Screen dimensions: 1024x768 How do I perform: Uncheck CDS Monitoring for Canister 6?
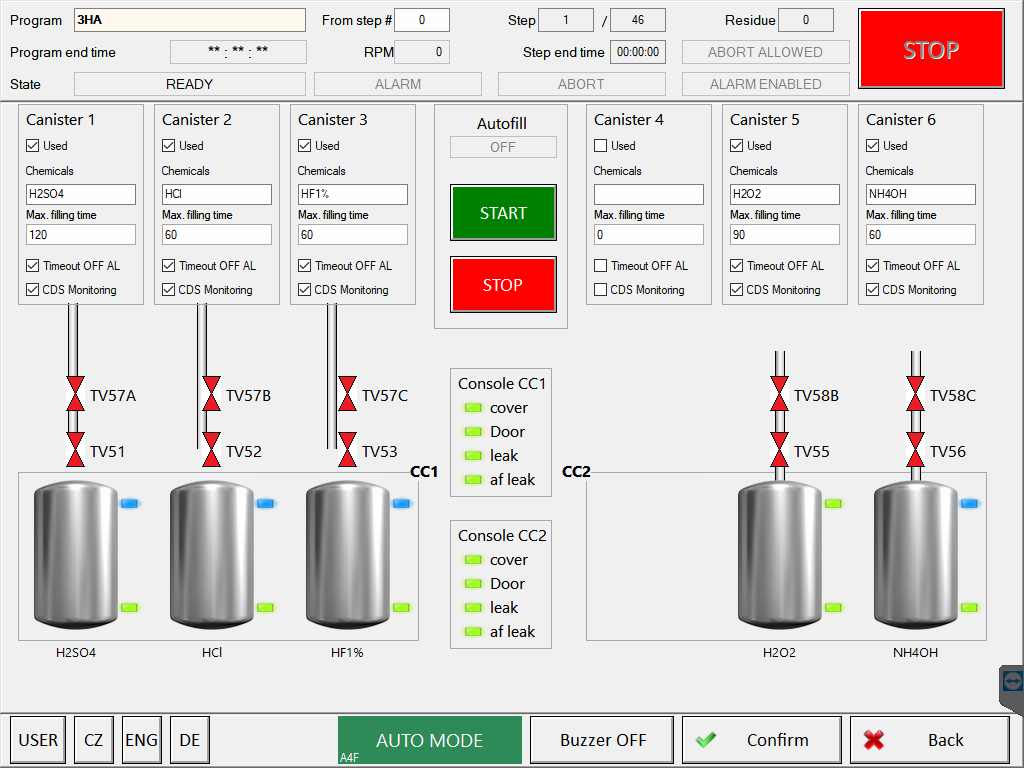coord(873,290)
